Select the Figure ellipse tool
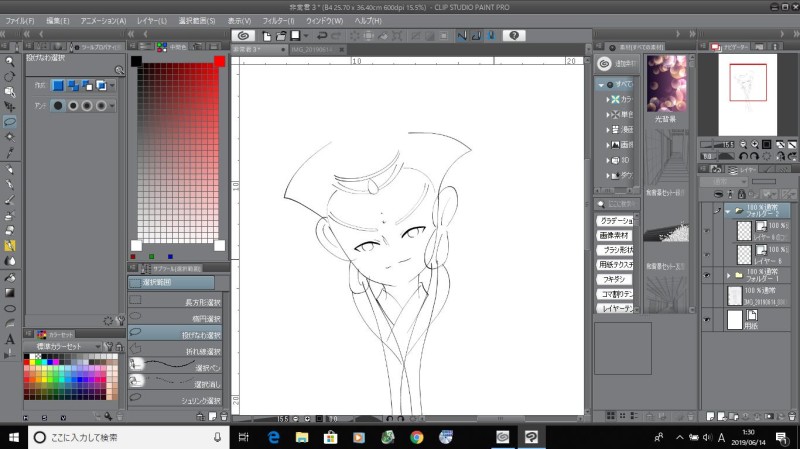The width and height of the screenshot is (800, 449). coord(9,308)
